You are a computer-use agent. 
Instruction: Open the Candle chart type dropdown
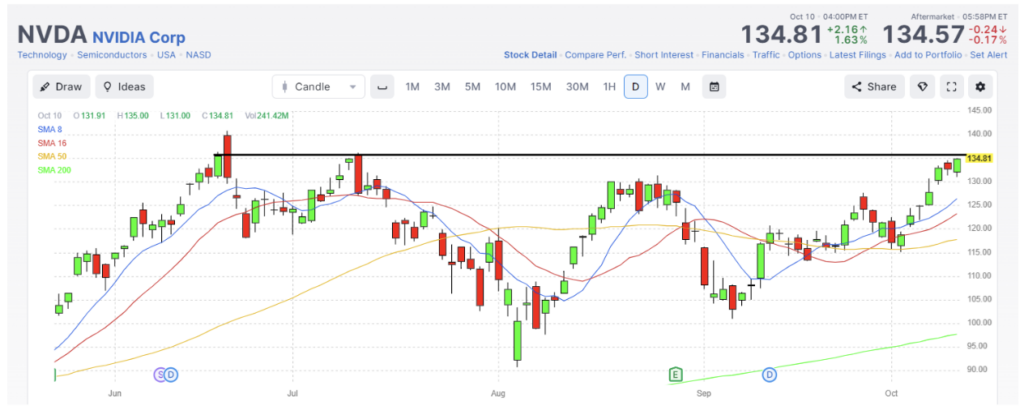point(319,87)
